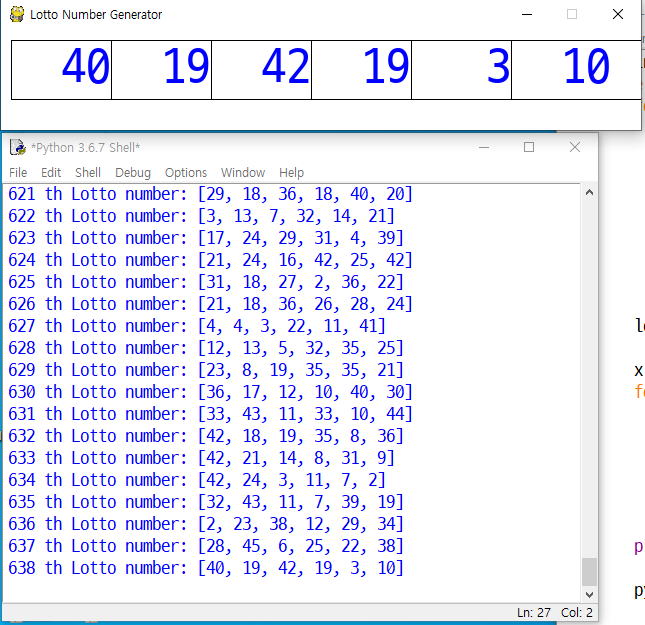Open the Edit menu
Screen dimensions: 645x625
[51, 172]
